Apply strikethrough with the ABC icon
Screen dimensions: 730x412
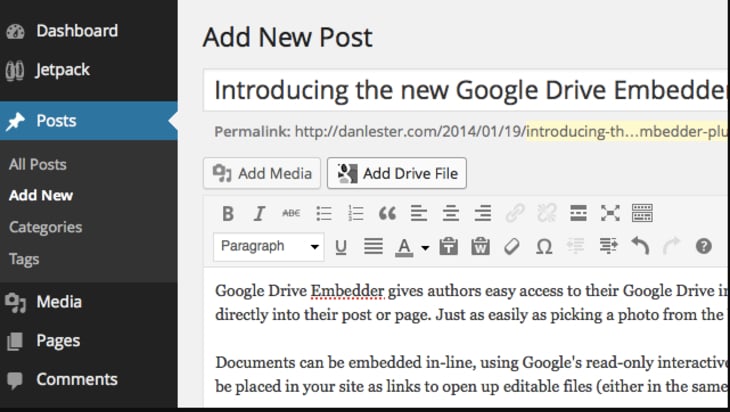(x=291, y=213)
